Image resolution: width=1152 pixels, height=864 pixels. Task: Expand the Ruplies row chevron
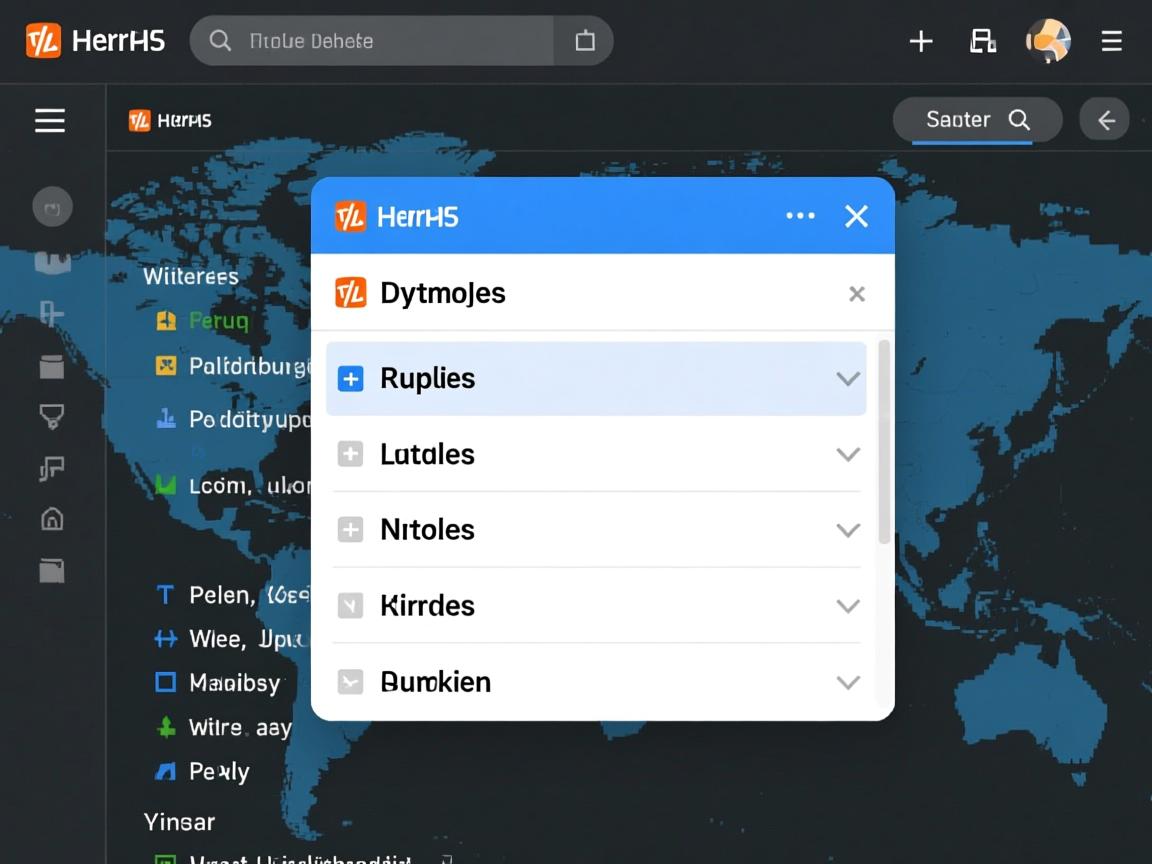click(x=848, y=379)
